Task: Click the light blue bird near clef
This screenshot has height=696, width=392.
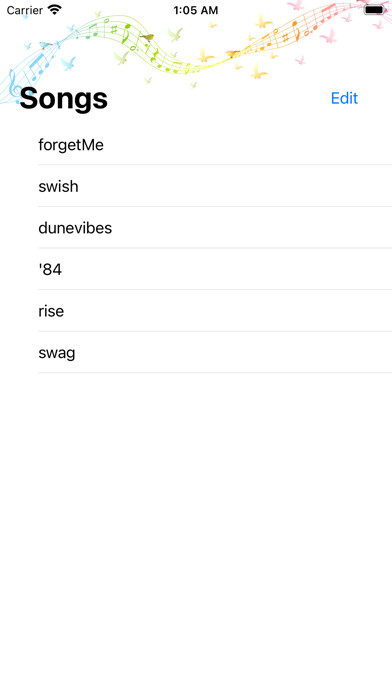Action: [x=68, y=63]
